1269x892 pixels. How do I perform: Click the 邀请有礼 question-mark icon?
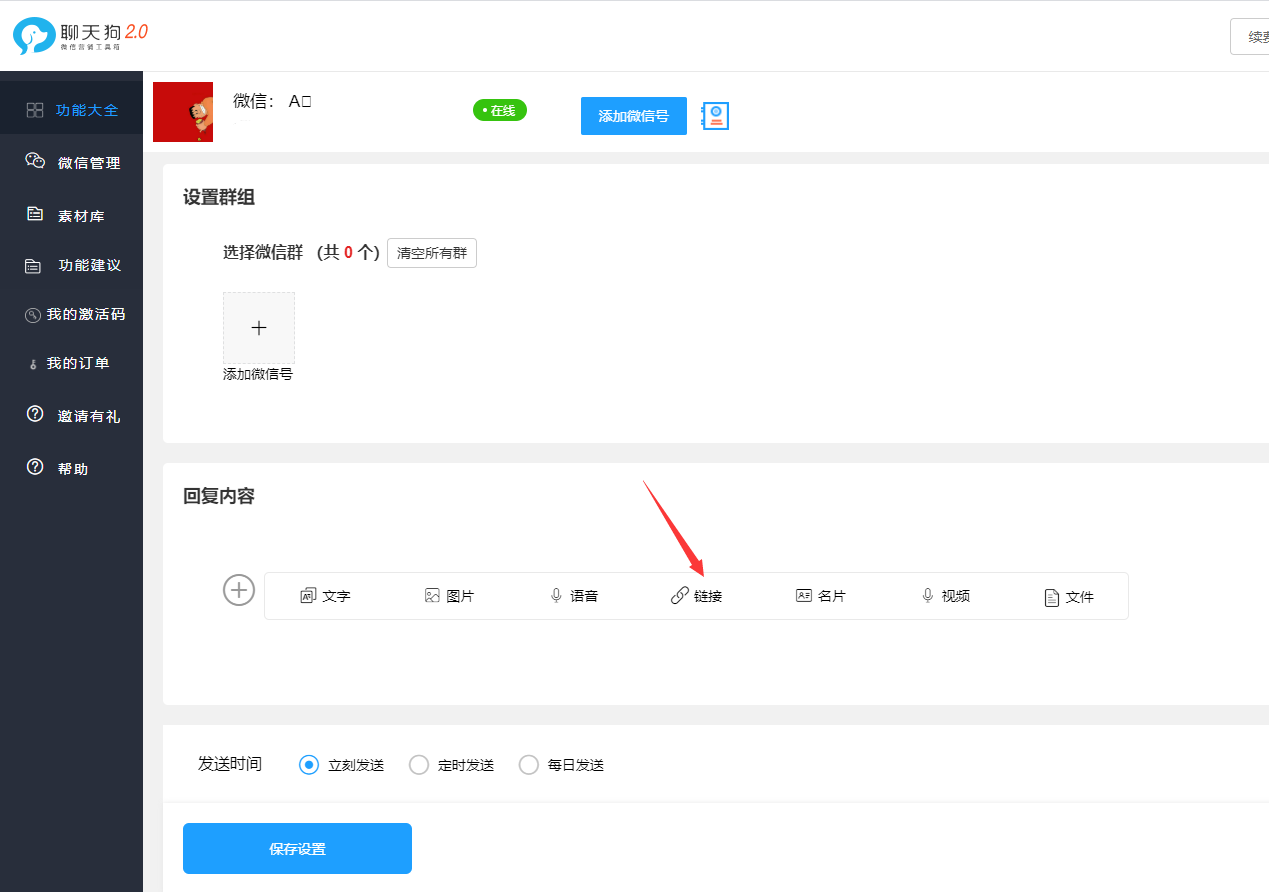[35, 414]
